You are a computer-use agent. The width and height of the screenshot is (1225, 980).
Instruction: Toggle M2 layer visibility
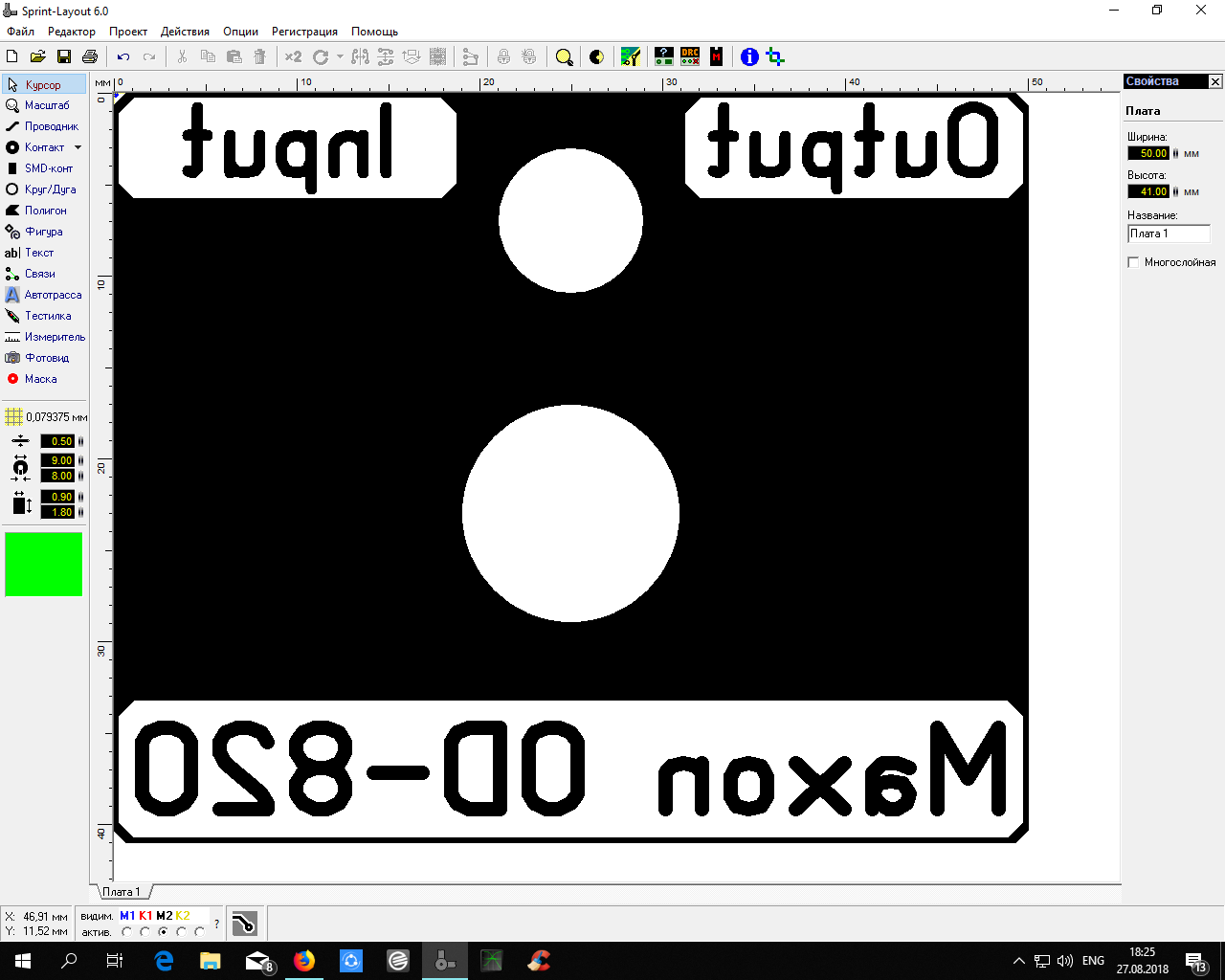pyautogui.click(x=164, y=916)
